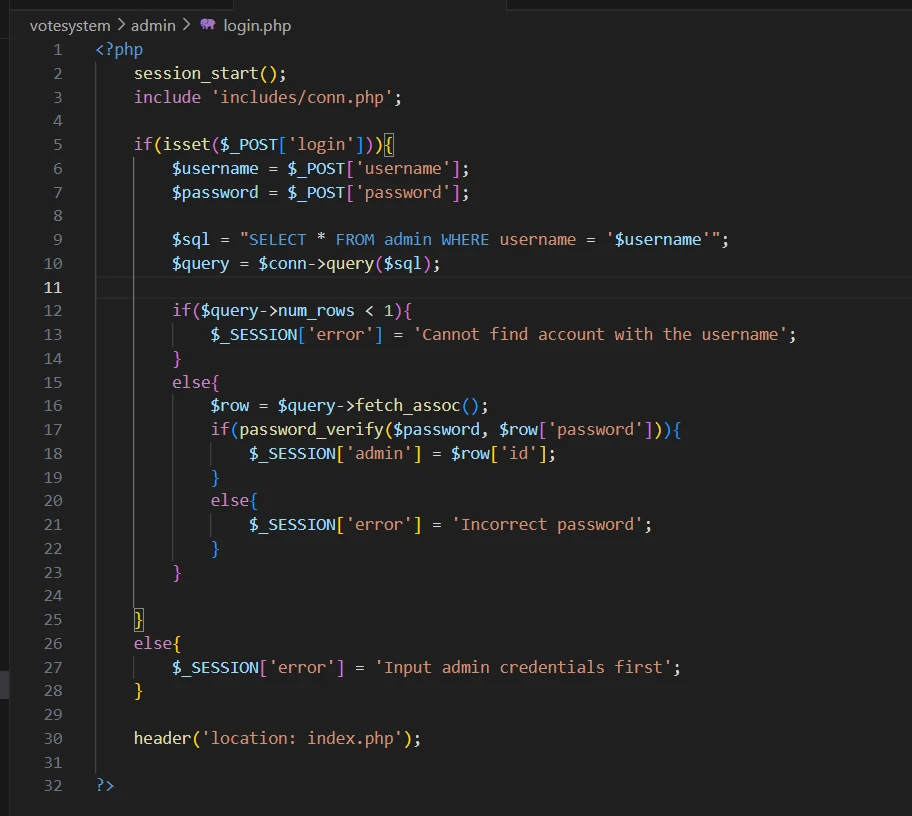Click the highlighted closing brace on line 25

pyautogui.click(x=138, y=620)
